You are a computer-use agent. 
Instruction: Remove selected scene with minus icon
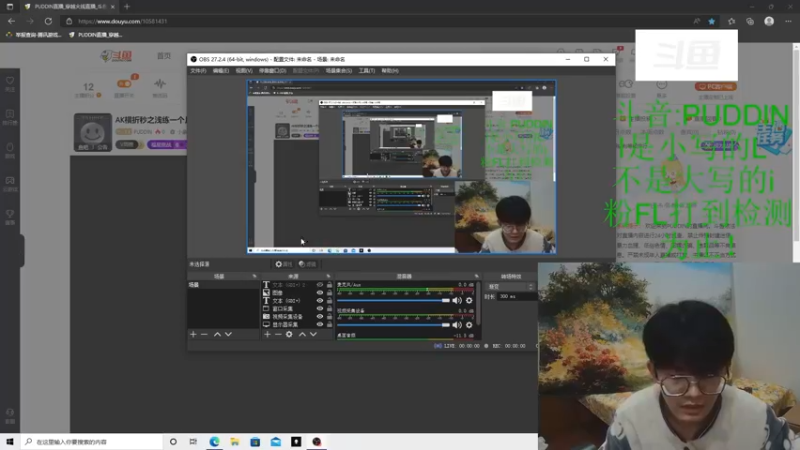click(x=204, y=334)
